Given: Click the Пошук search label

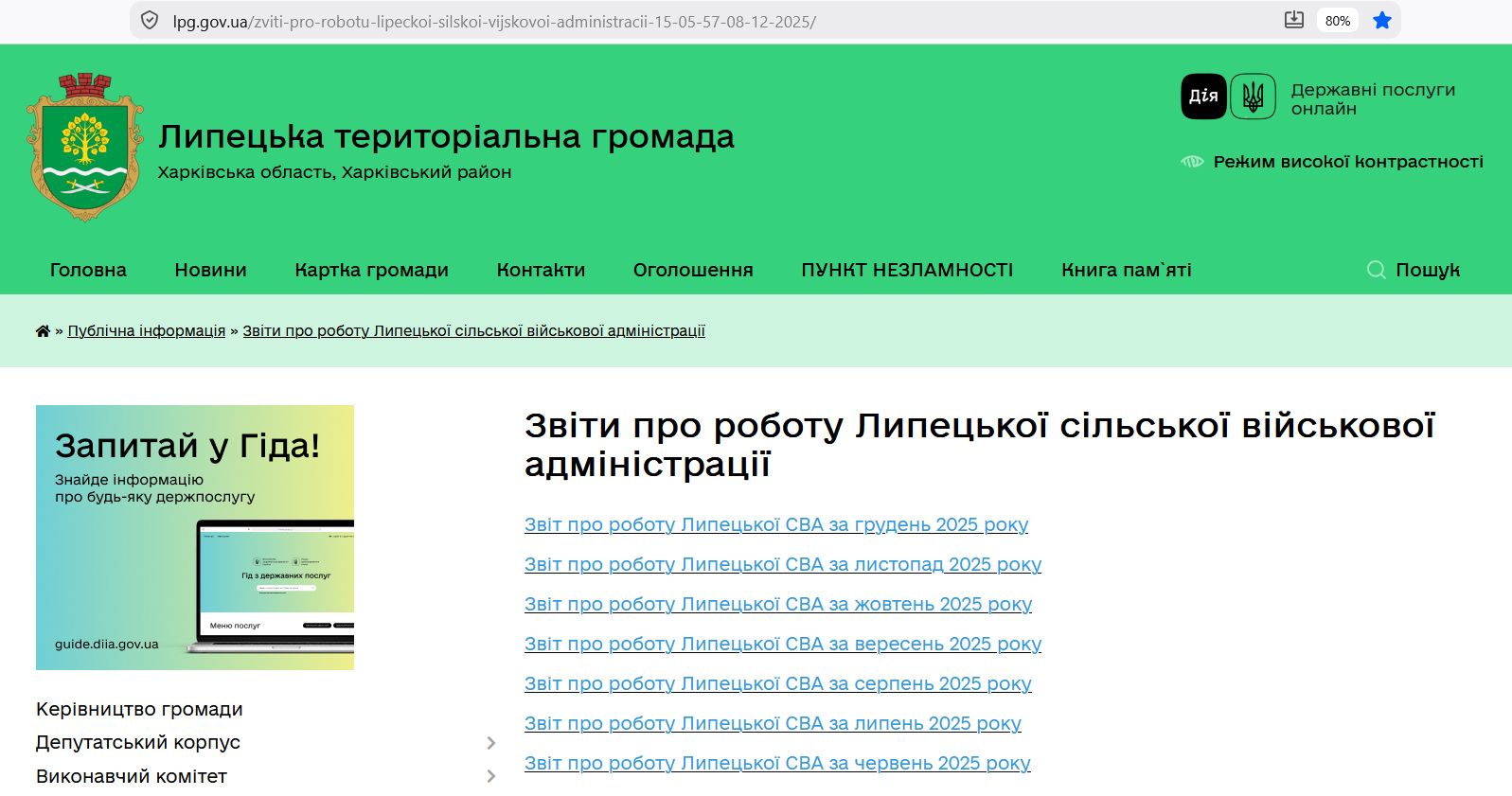Looking at the screenshot, I should [x=1428, y=270].
